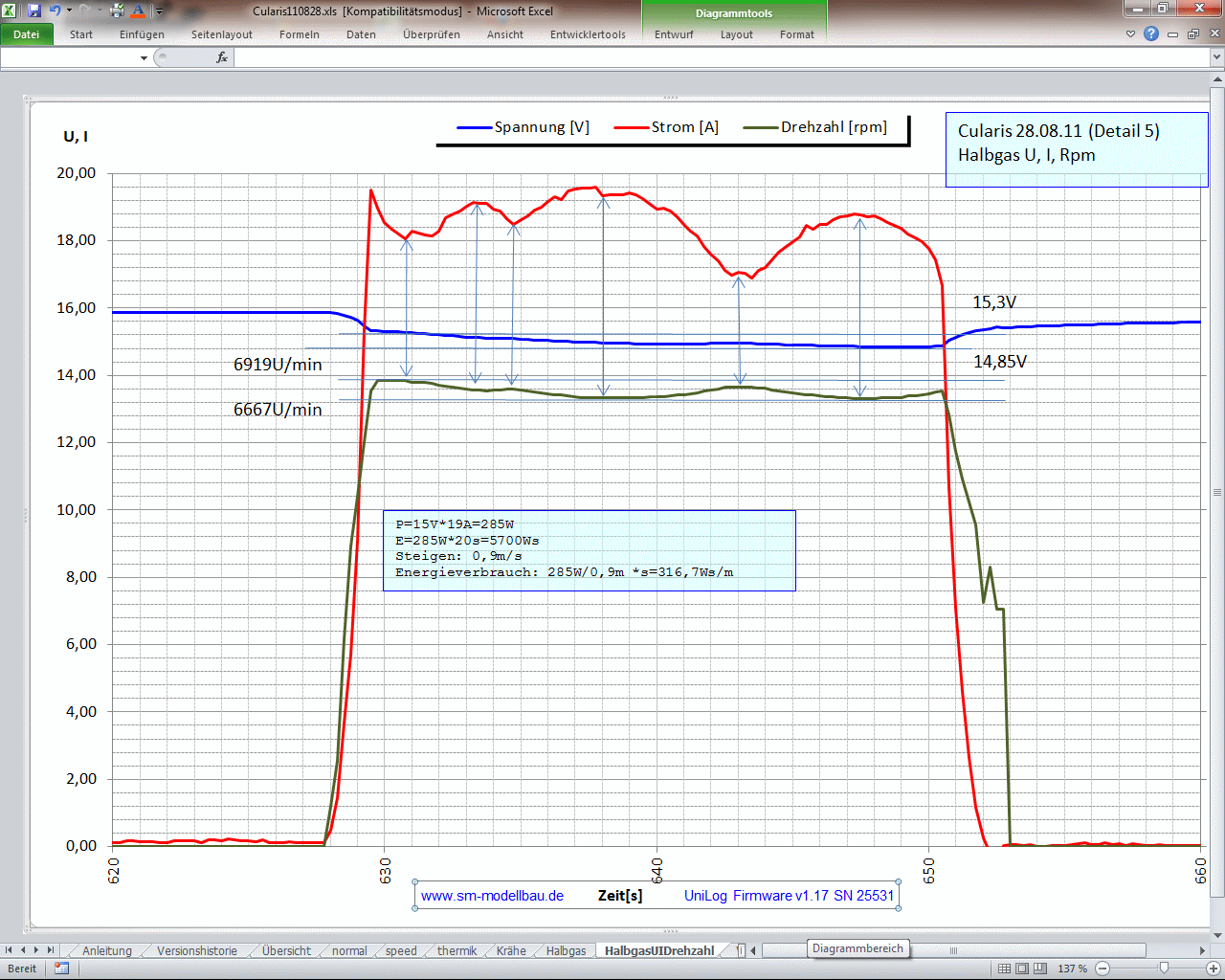
Task: Open Excel Help question mark icon
Action: (x=1151, y=33)
